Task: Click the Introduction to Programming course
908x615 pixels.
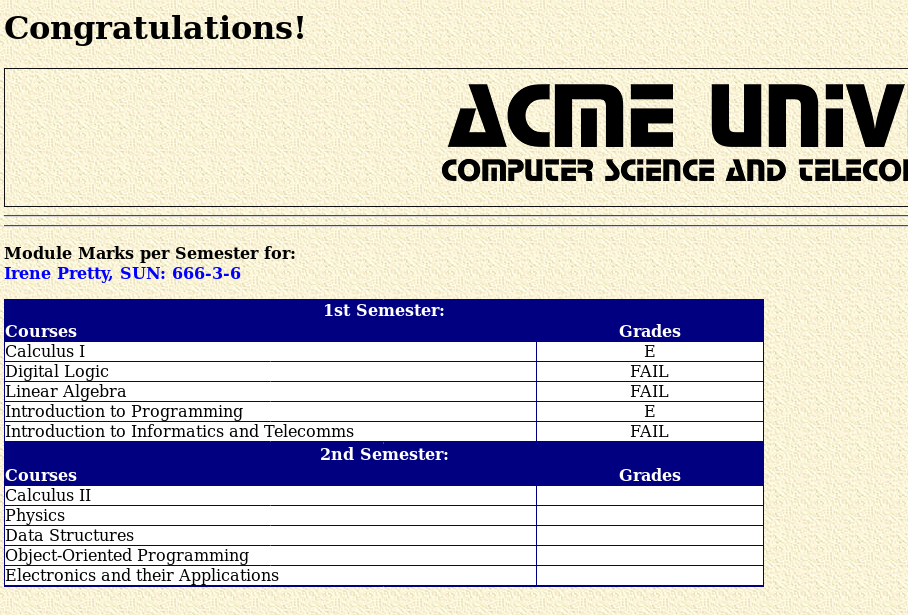Action: 124,412
